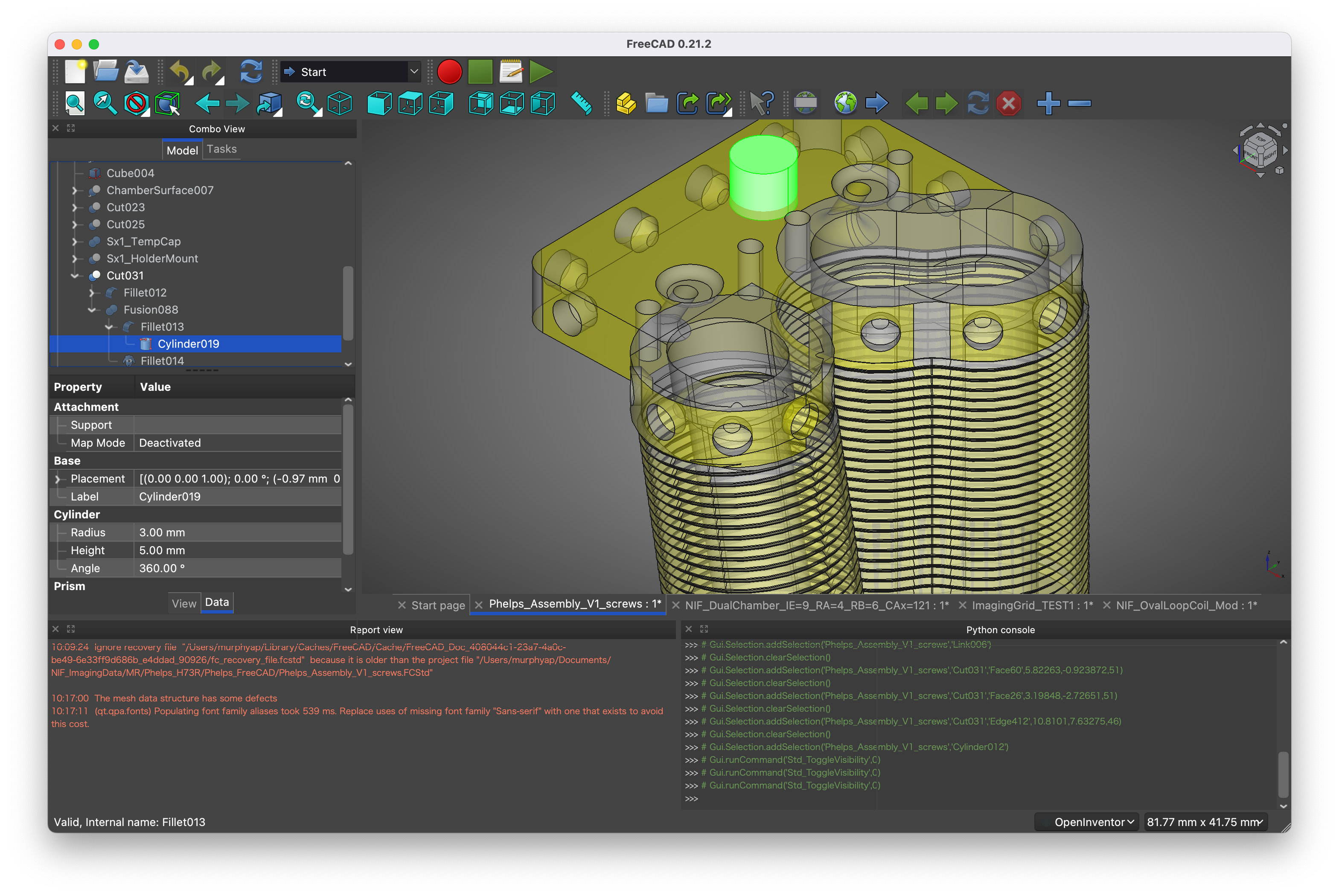Set the top view
The image size is (1339, 896).
point(410,103)
